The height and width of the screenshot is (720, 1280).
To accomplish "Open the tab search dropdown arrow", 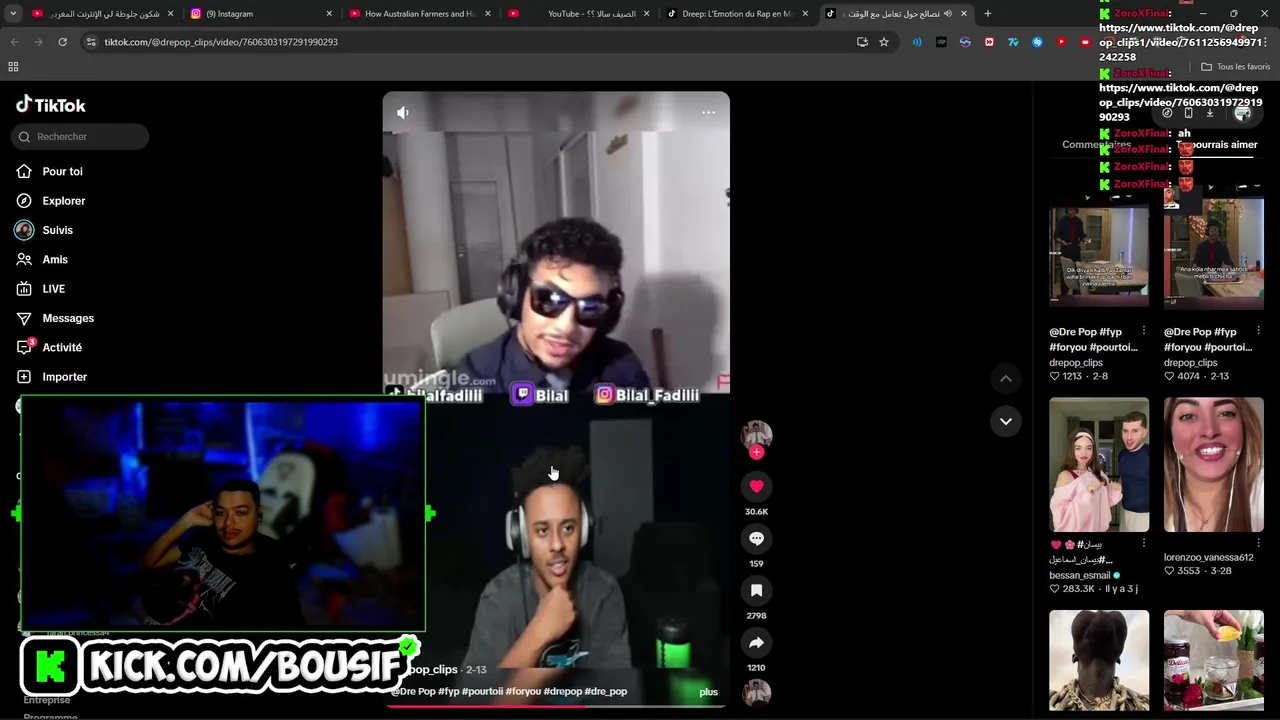I will point(13,14).
